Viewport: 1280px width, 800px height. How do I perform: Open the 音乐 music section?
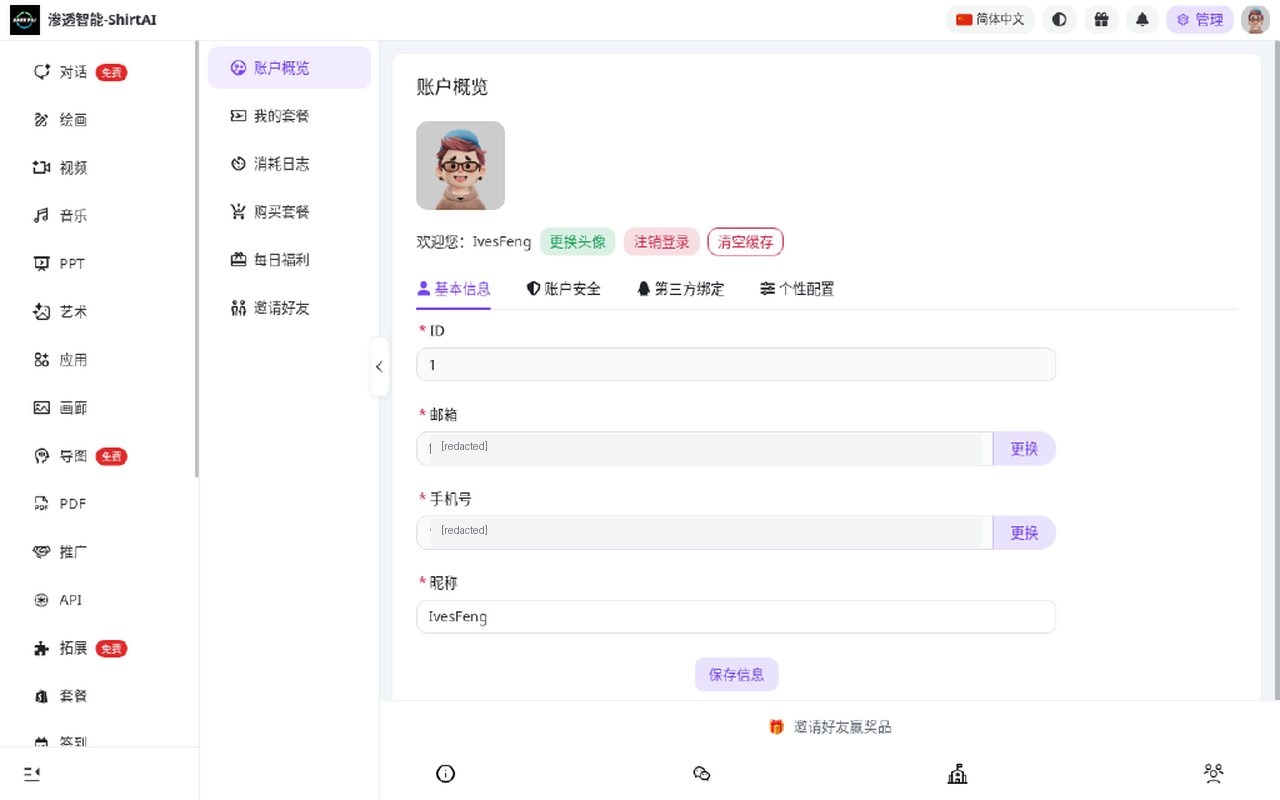tap(60, 216)
